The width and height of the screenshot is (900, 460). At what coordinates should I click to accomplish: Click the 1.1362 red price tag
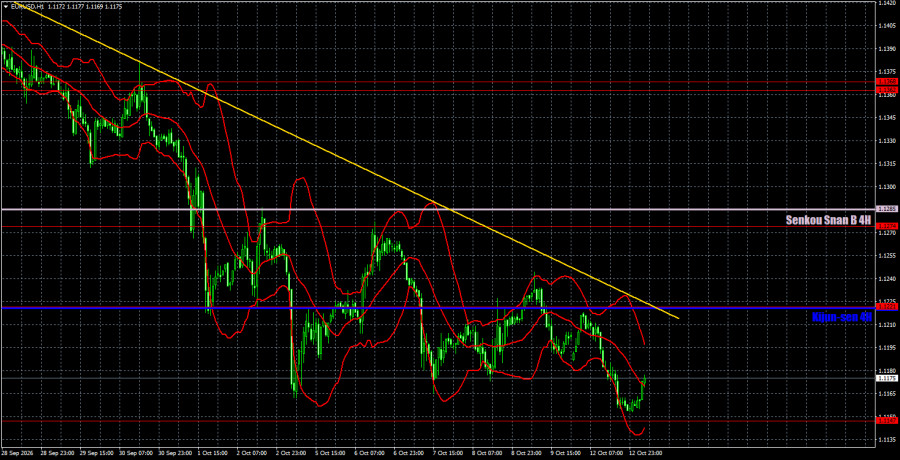[887, 90]
